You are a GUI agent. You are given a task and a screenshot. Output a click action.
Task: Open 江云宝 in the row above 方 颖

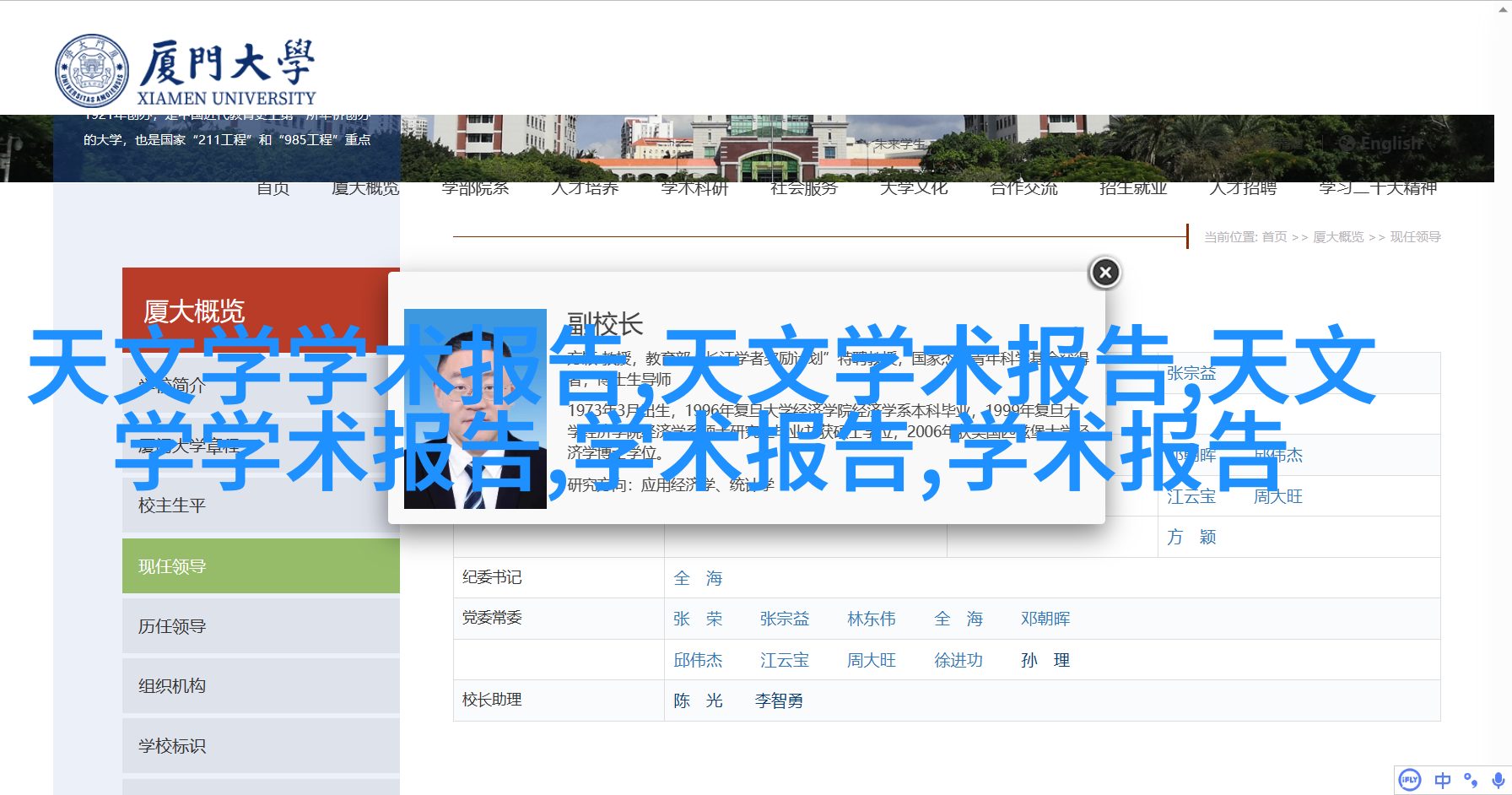point(1191,496)
